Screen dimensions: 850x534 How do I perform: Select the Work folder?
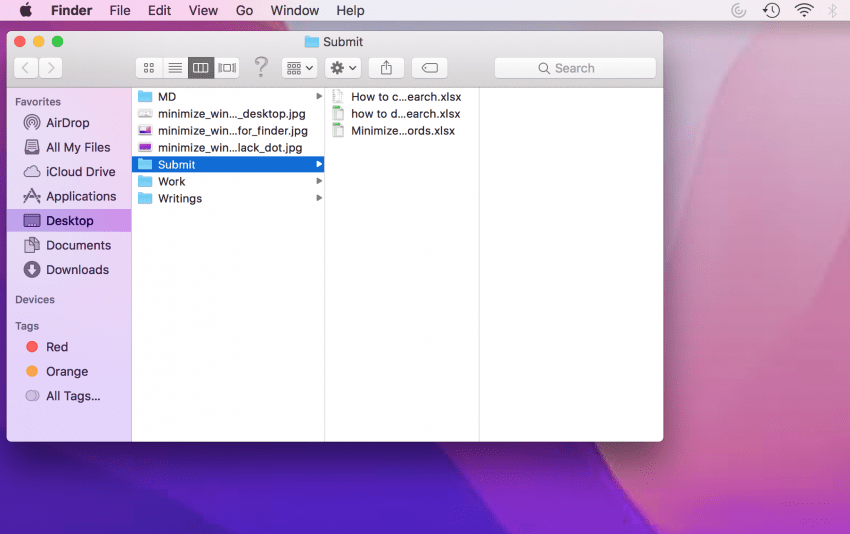coord(228,181)
